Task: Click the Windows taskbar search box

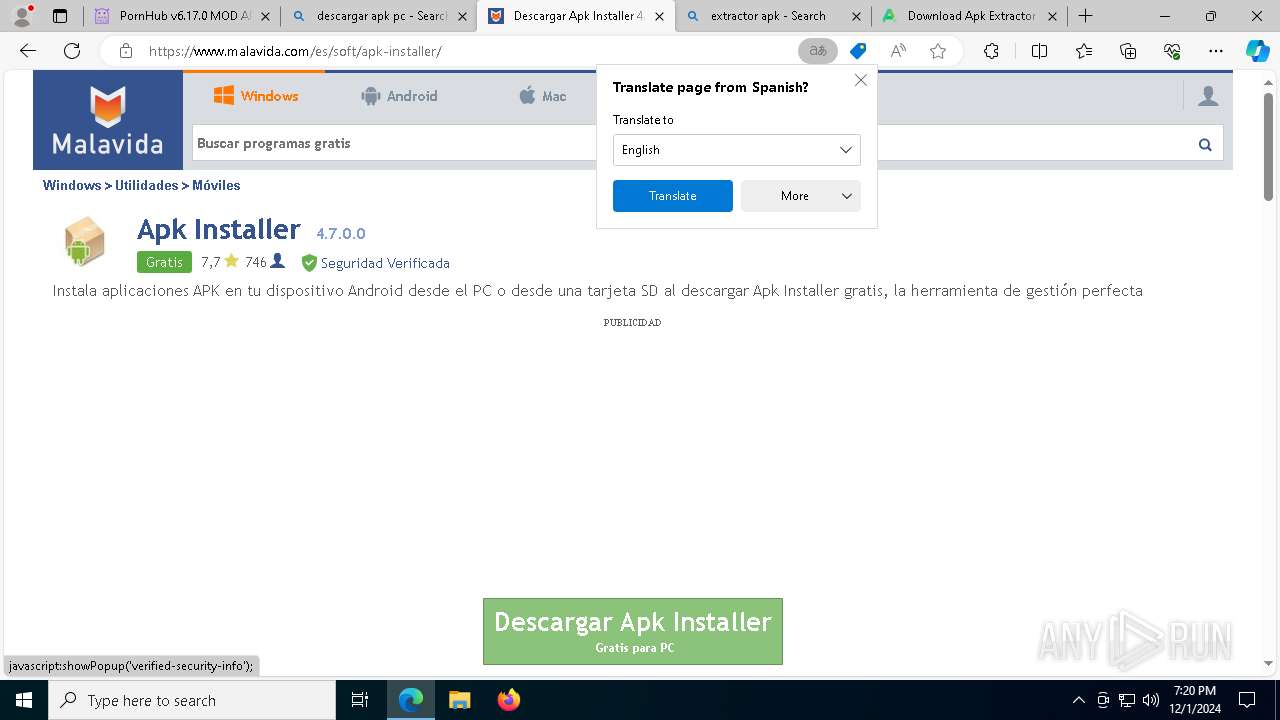Action: point(192,700)
